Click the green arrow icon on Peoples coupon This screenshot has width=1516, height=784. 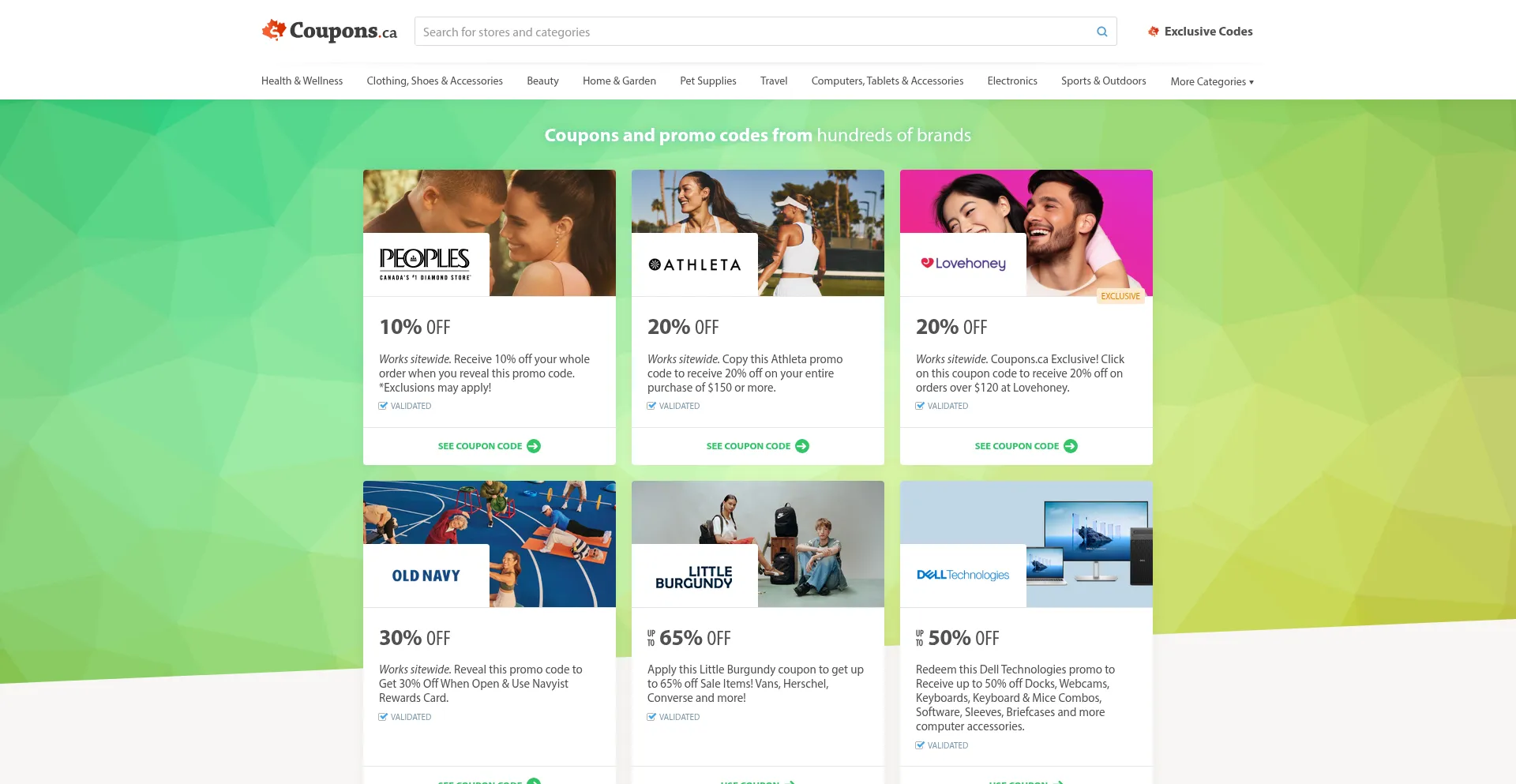coord(535,446)
